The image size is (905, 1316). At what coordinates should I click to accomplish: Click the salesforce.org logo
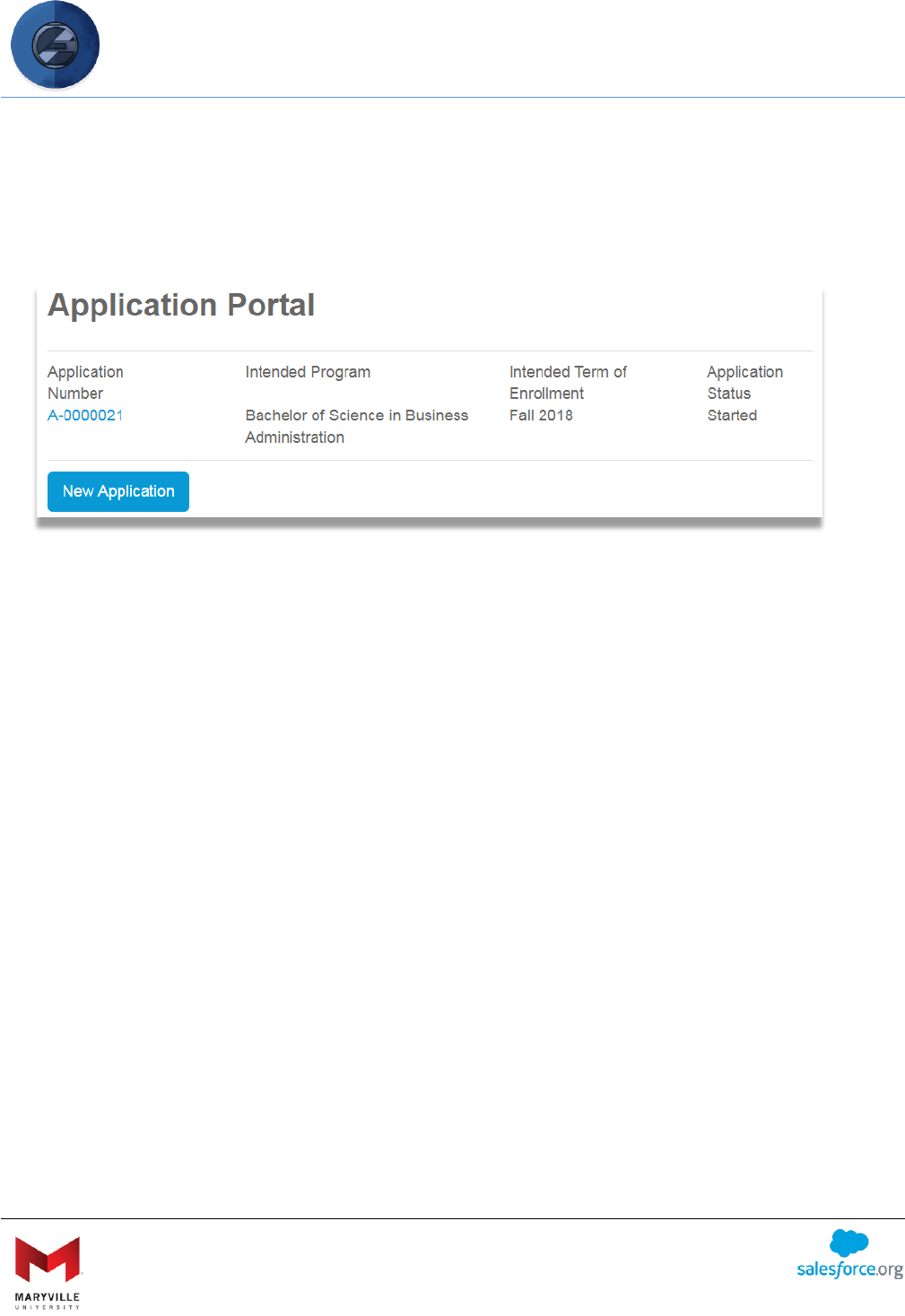(849, 1254)
